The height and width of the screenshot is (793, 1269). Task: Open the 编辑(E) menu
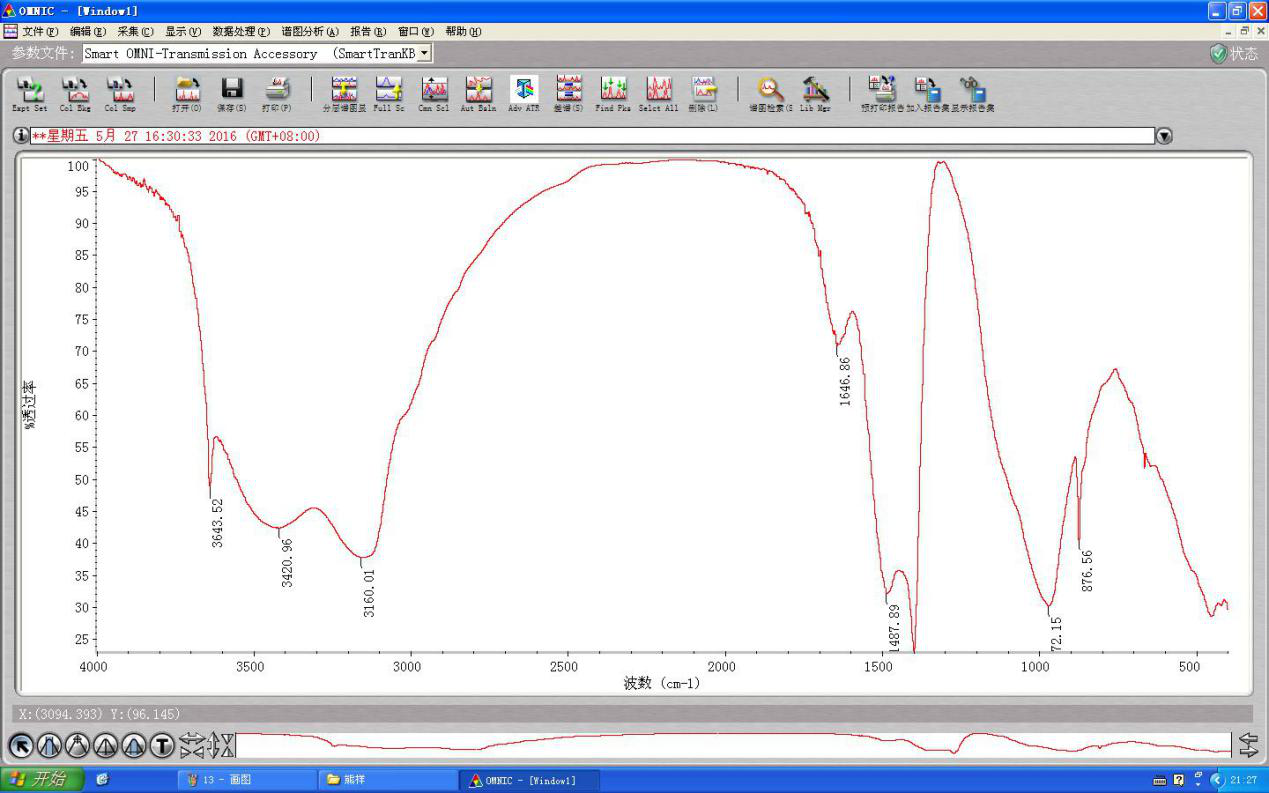tap(88, 31)
